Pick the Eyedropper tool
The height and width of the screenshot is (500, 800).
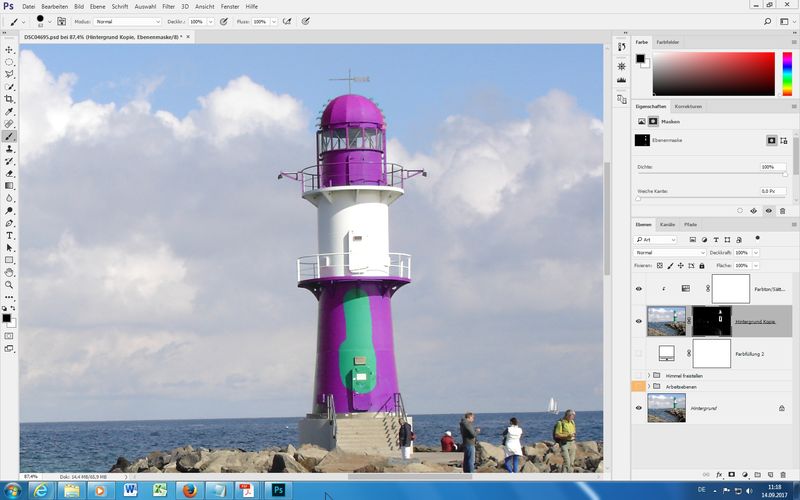coord(9,112)
